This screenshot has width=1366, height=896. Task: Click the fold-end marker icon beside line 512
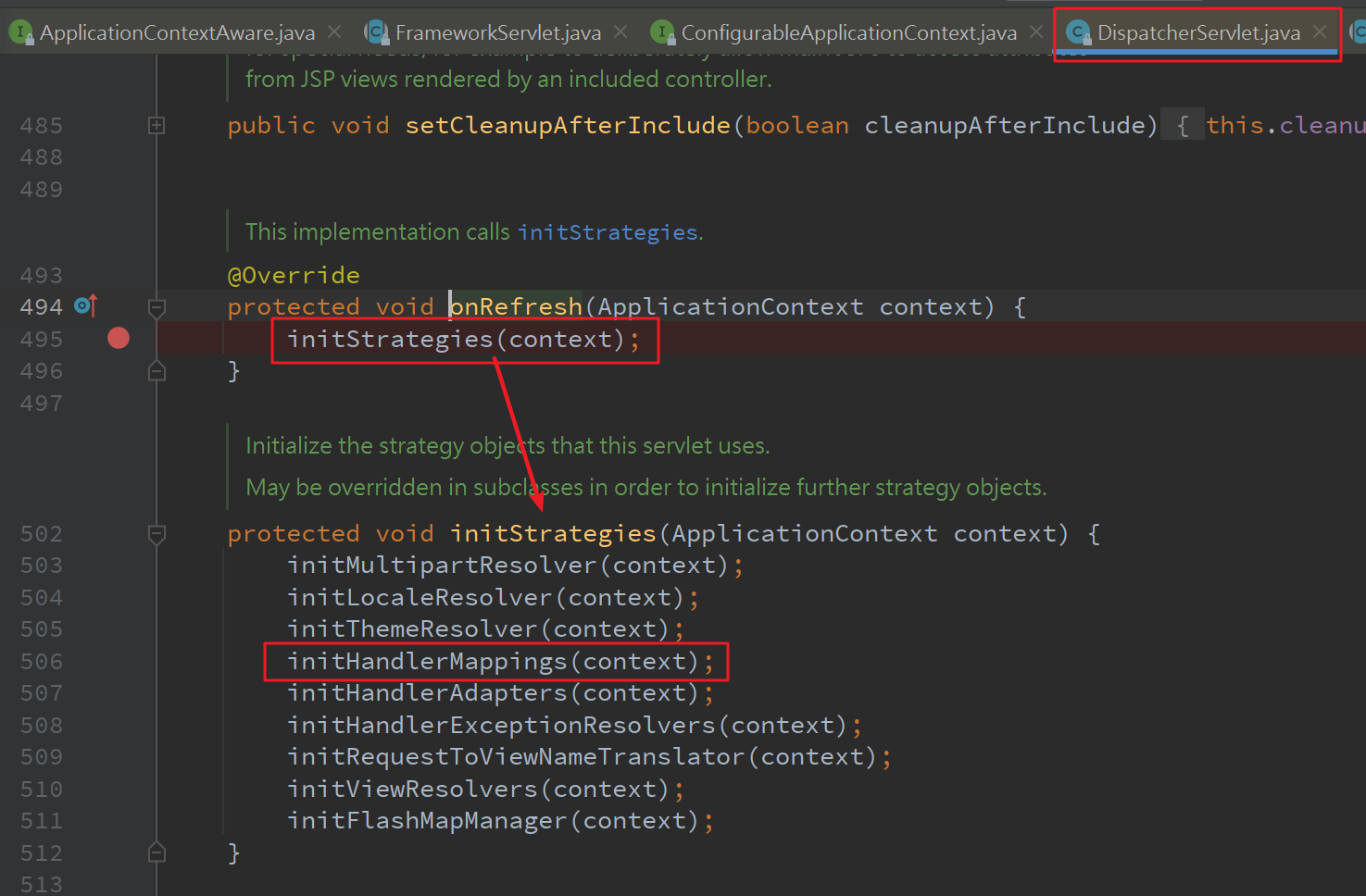pyautogui.click(x=156, y=852)
